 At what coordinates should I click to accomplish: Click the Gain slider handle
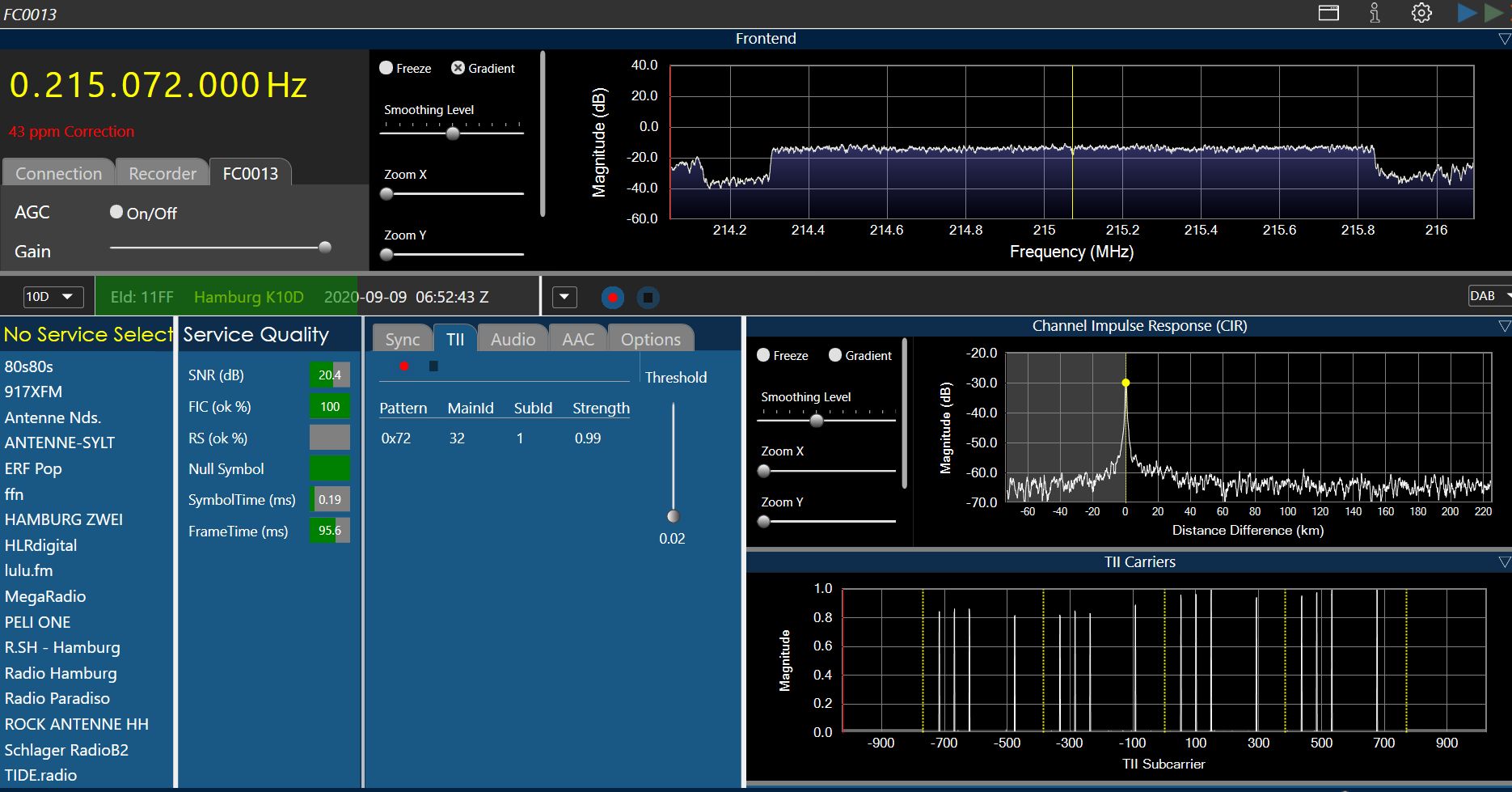[325, 248]
